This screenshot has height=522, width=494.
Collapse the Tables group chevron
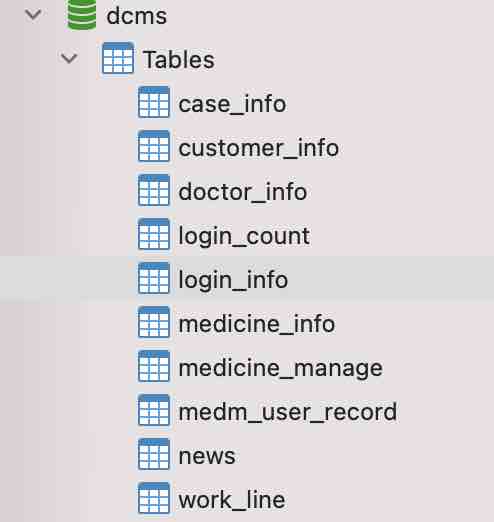(69, 59)
